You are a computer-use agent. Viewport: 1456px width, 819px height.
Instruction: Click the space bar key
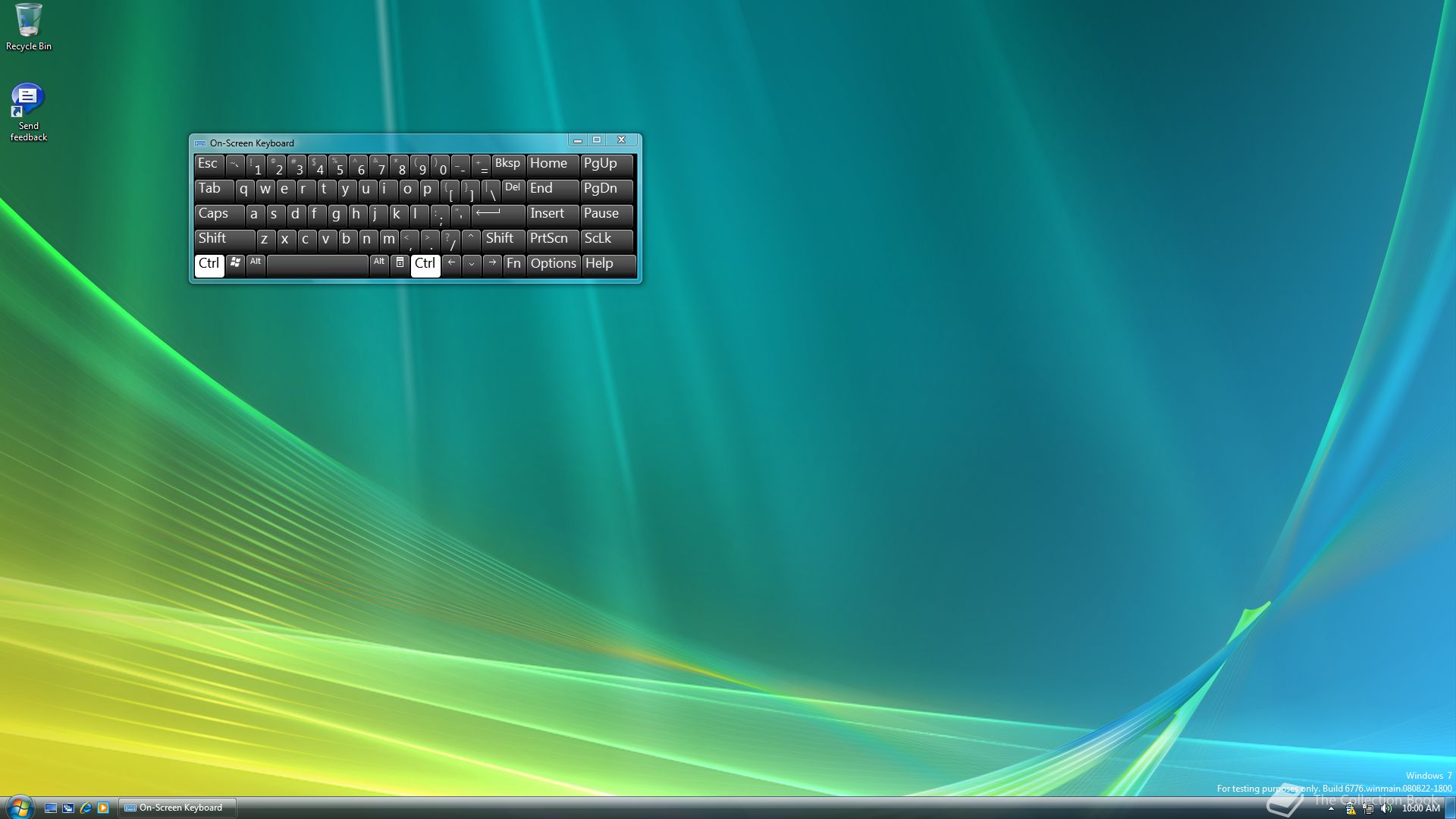point(318,265)
